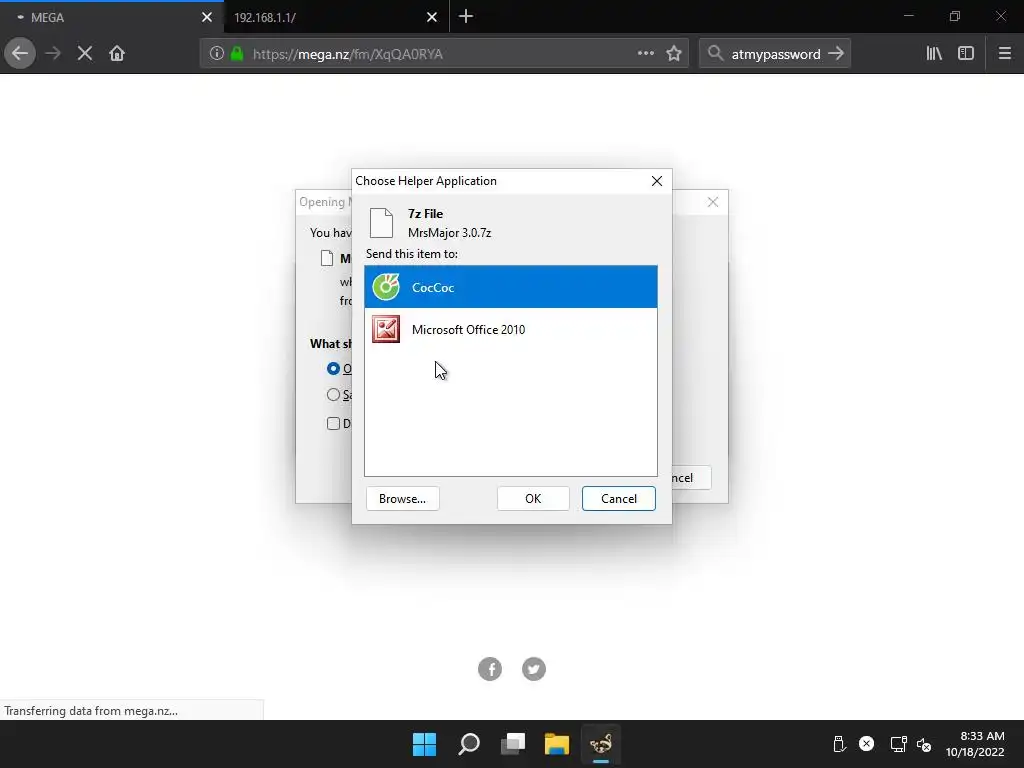Screen dimensions: 1024x768
Task: Switch to the 192.168.1.1/ tab
Action: pyautogui.click(x=336, y=18)
